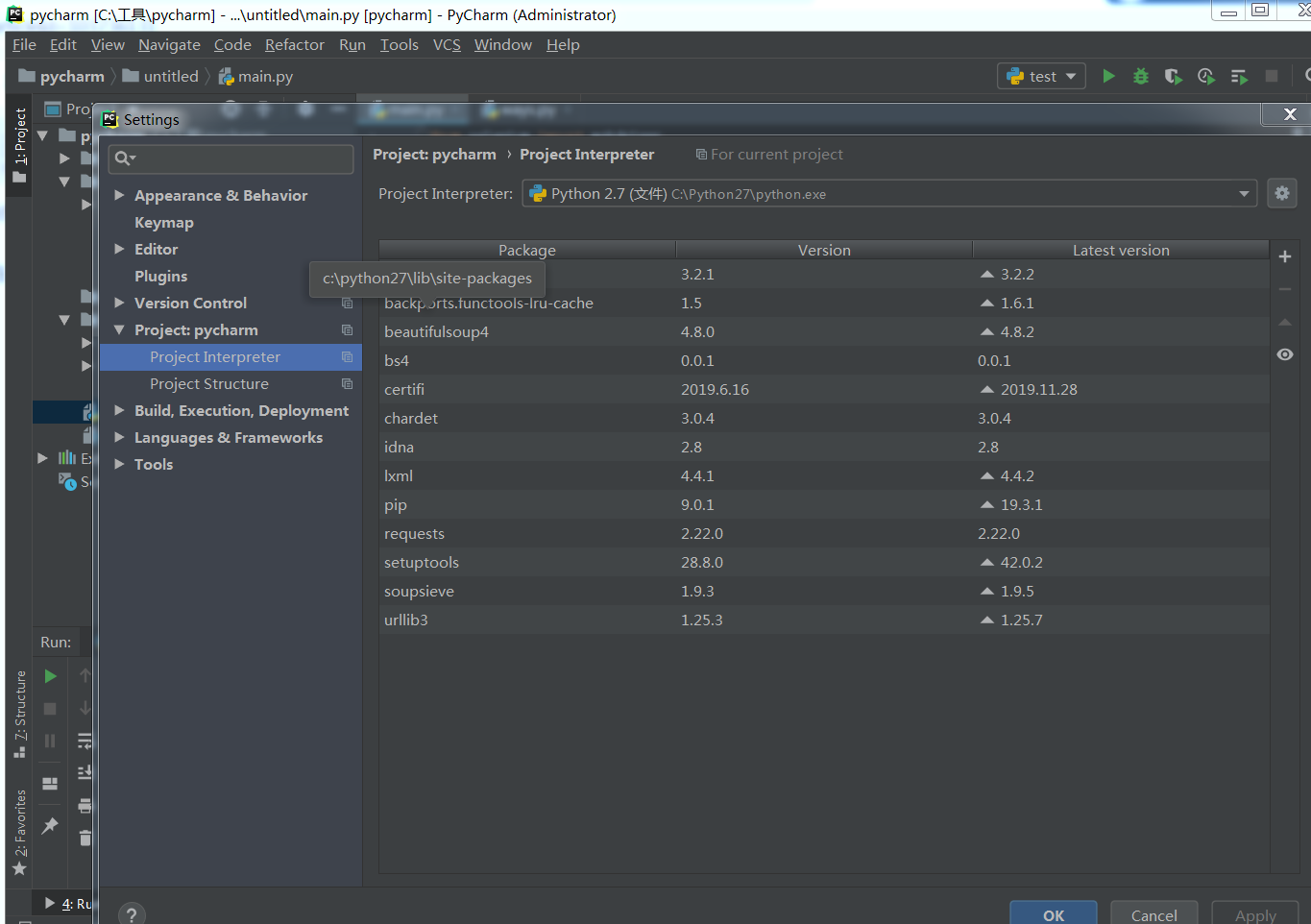
Task: Click the pause icon in Run panel
Action: coord(51,741)
